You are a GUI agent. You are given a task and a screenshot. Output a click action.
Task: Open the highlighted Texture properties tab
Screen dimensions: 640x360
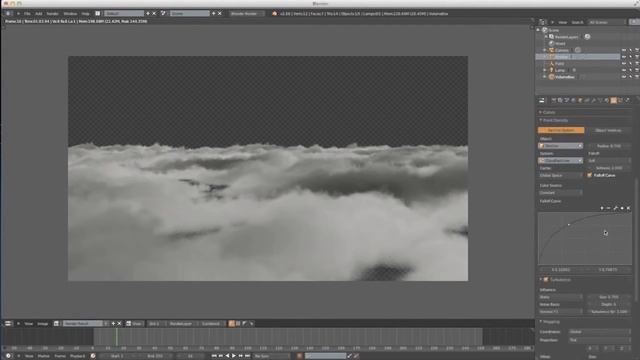(613, 100)
